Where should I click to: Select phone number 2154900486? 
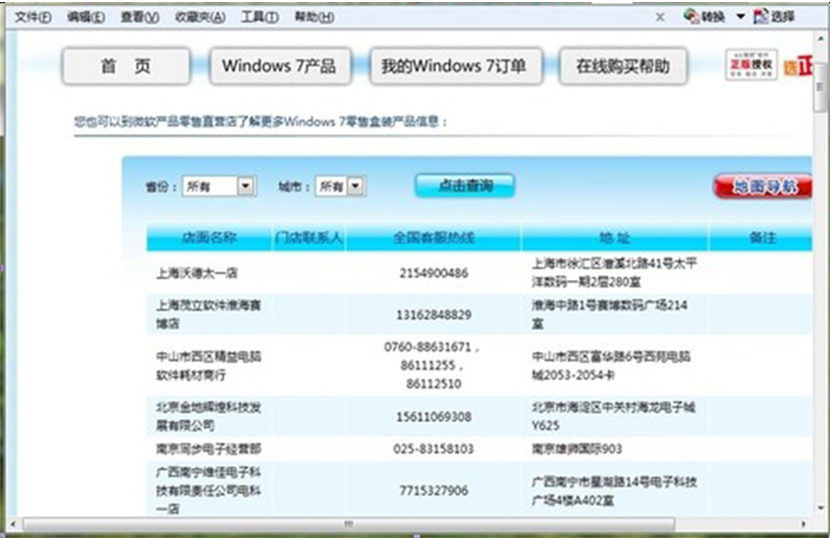point(434,273)
